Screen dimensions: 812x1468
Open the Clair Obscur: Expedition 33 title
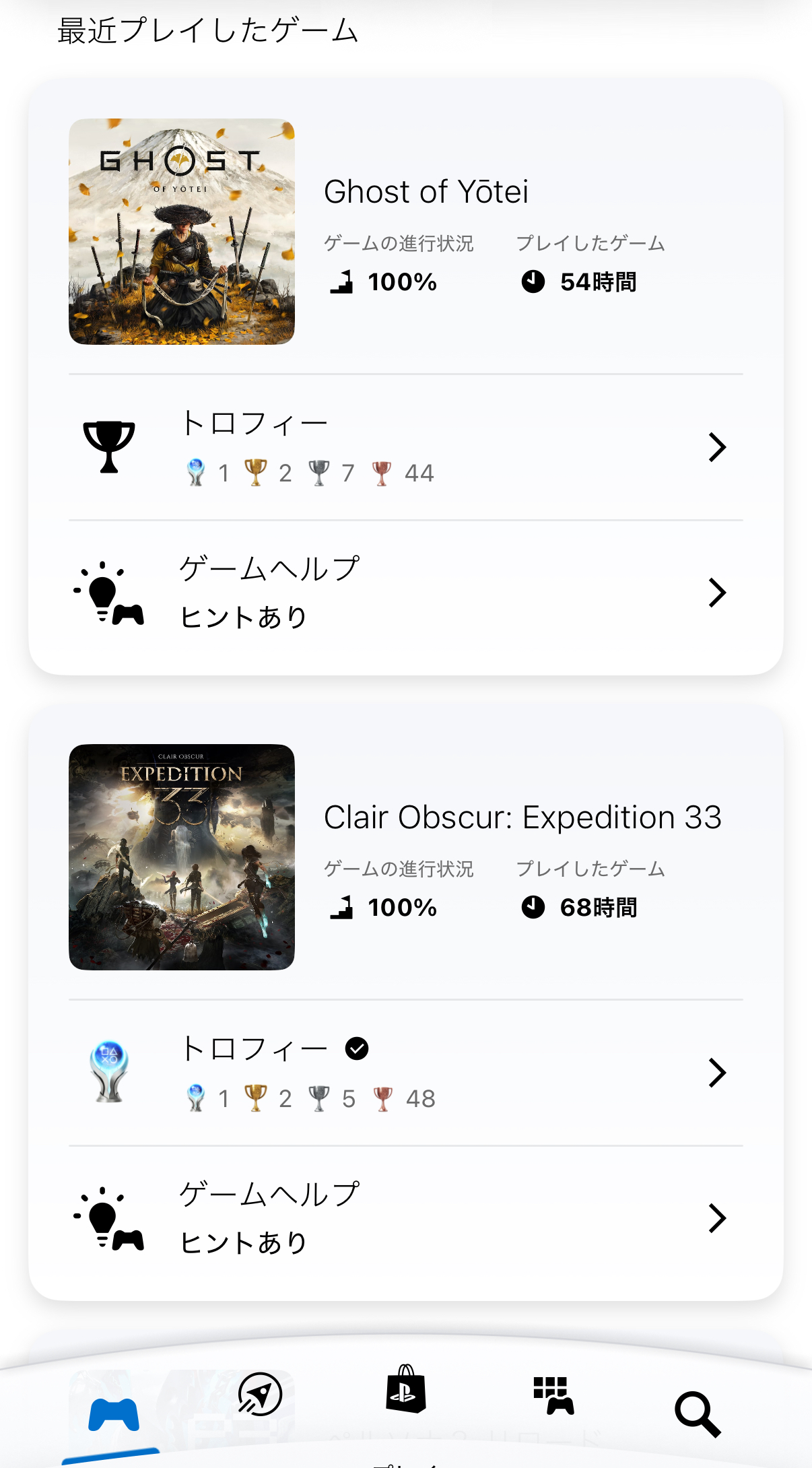click(x=522, y=818)
